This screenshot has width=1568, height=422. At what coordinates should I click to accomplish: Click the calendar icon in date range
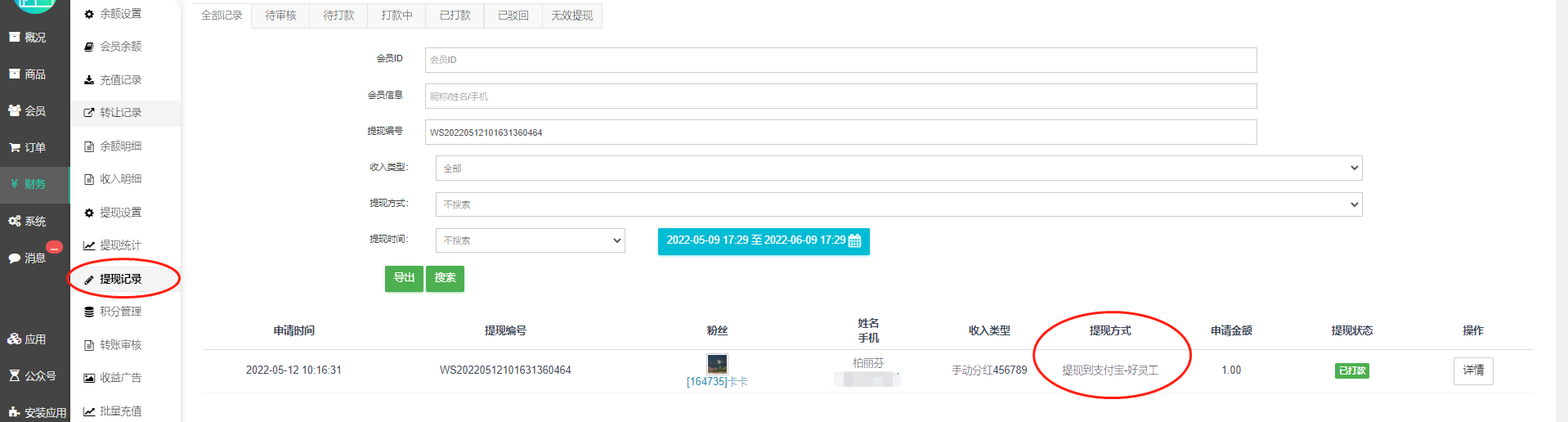point(855,241)
